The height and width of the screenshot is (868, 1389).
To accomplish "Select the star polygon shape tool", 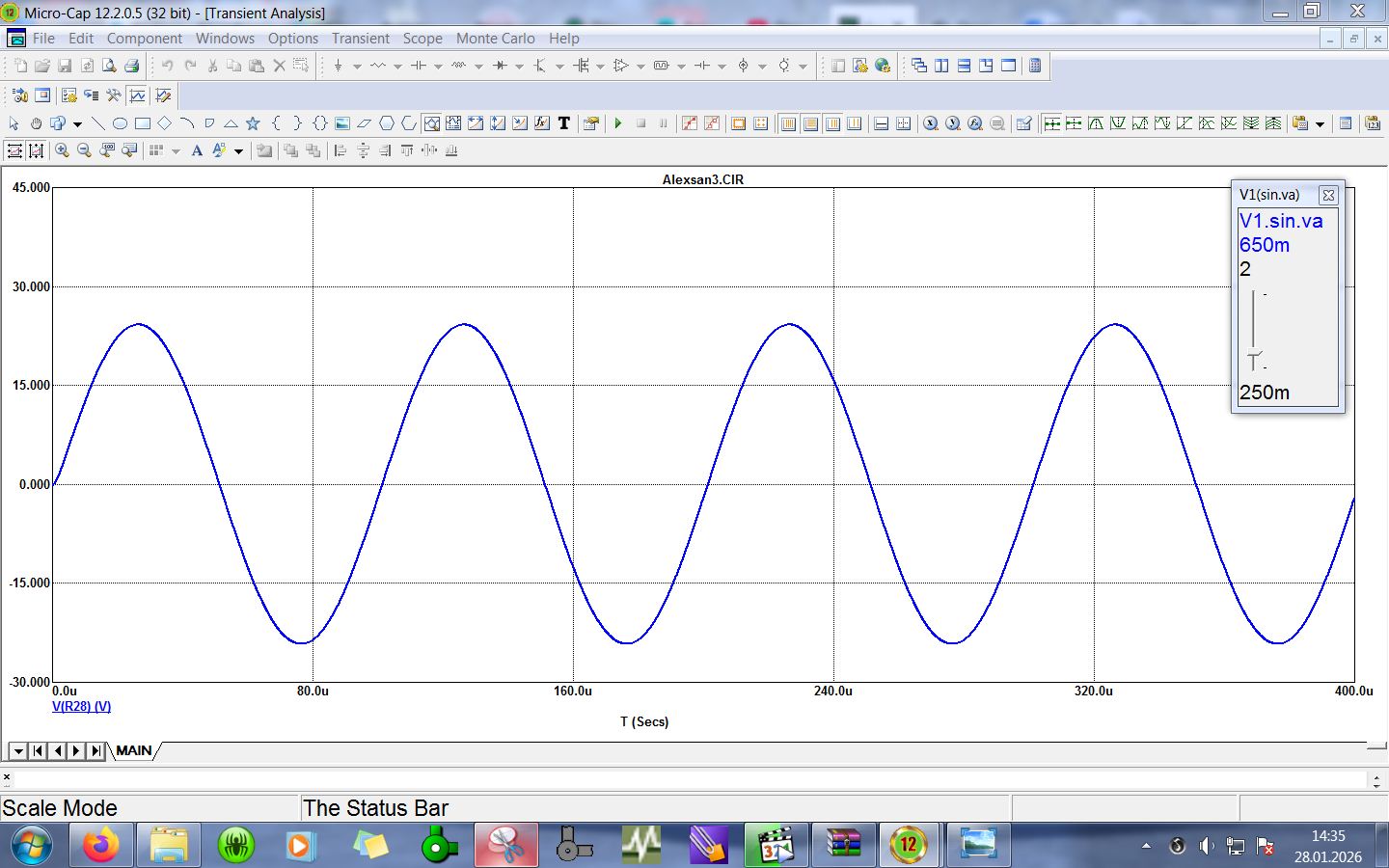I will click(x=253, y=123).
